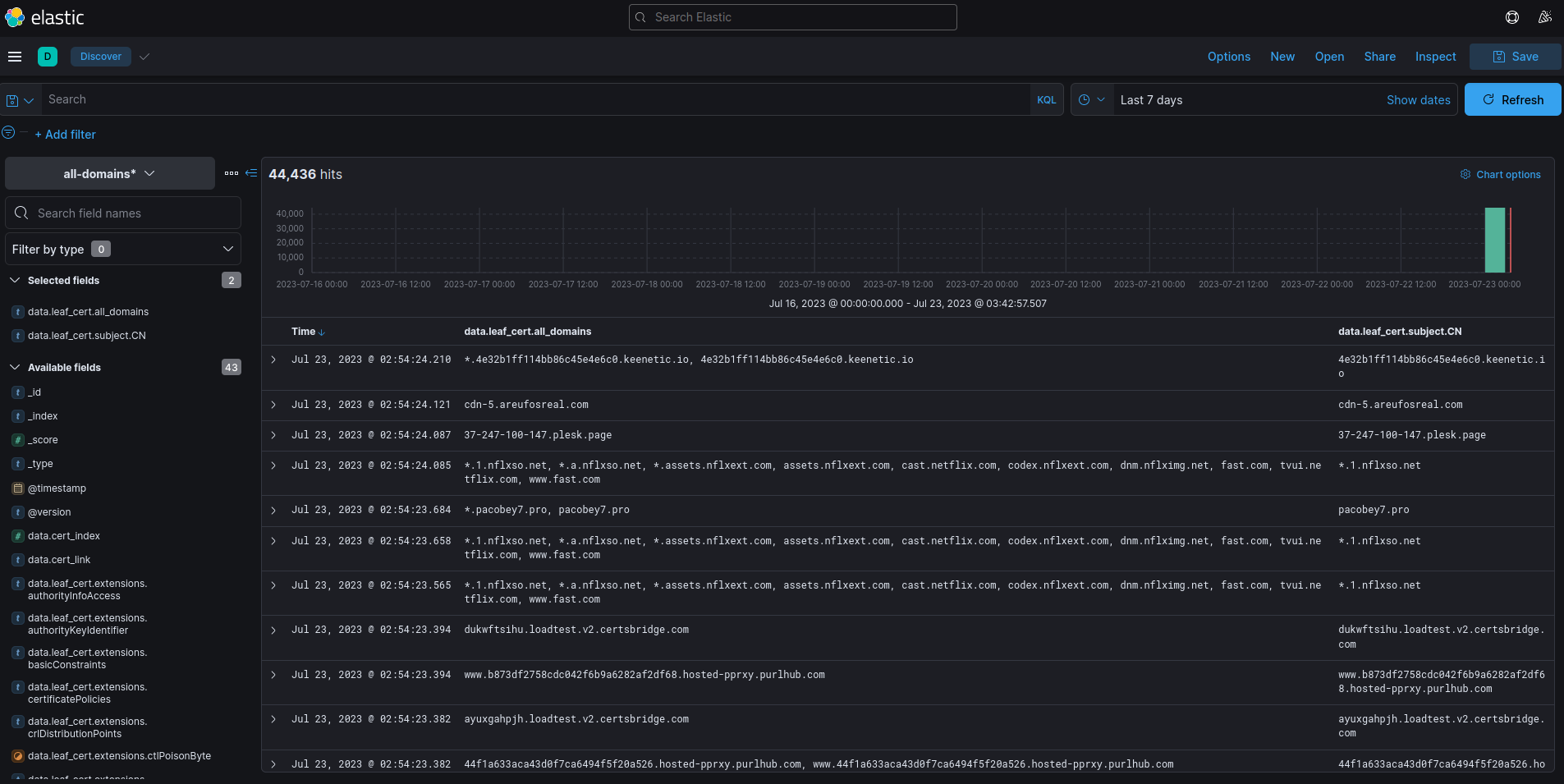Toggle KQL query language switch
This screenshot has width=1564, height=784.
[x=1046, y=100]
